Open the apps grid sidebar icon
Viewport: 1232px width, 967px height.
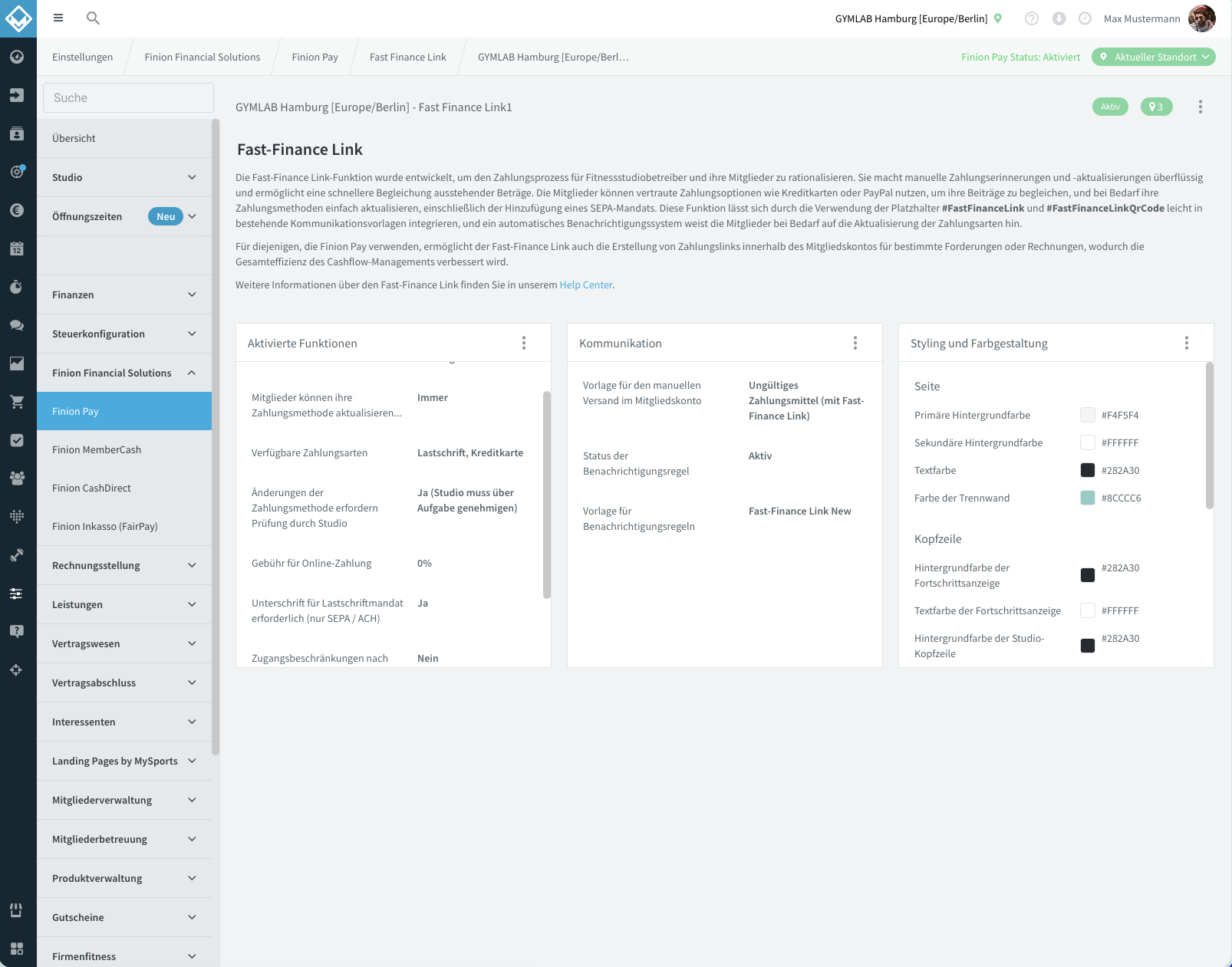click(17, 949)
